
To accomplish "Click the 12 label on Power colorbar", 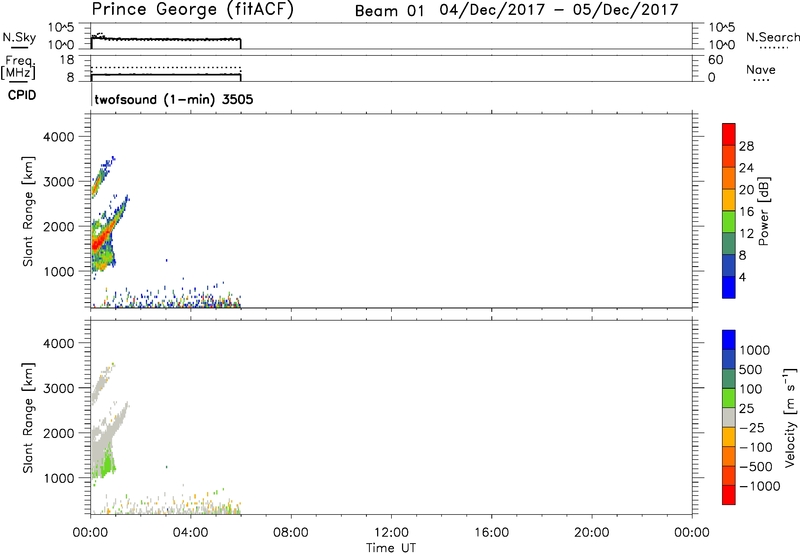I will [x=746, y=234].
